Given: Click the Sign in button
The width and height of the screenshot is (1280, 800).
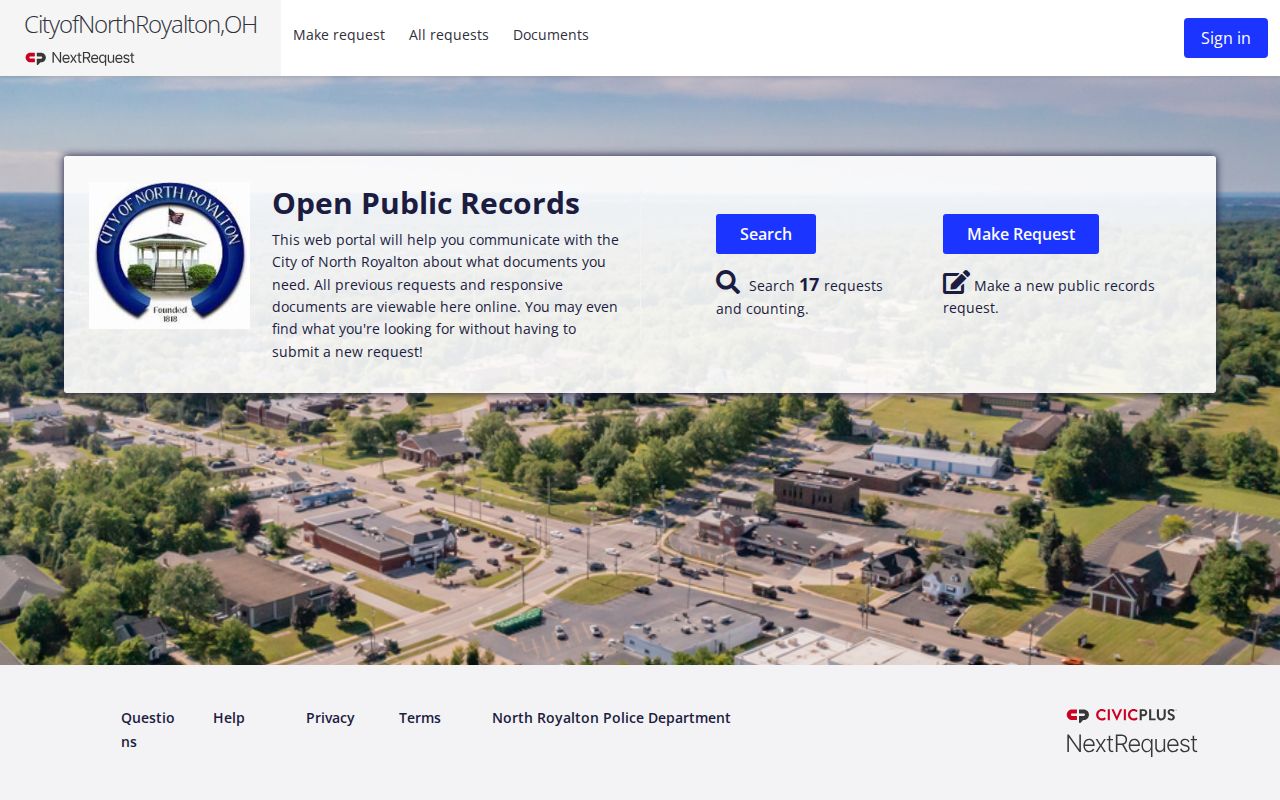Looking at the screenshot, I should [x=1225, y=38].
